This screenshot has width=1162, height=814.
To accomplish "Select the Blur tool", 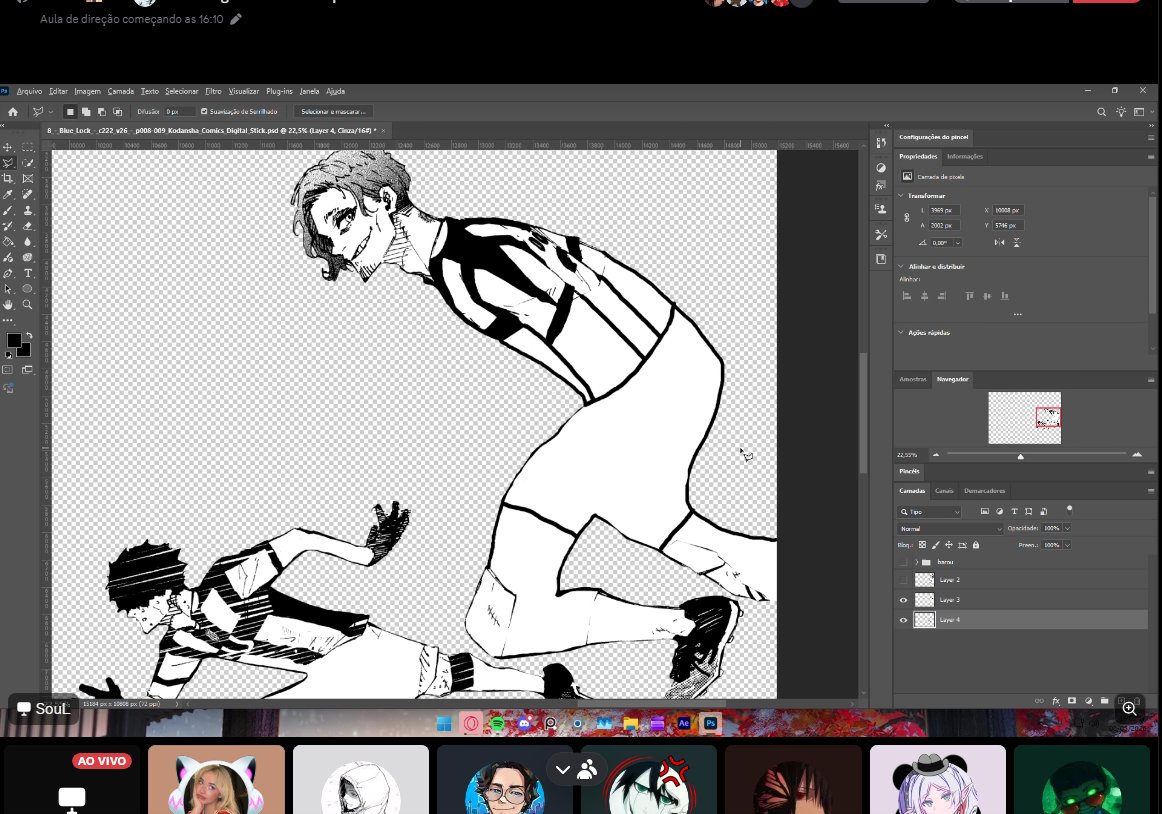I will (x=27, y=242).
